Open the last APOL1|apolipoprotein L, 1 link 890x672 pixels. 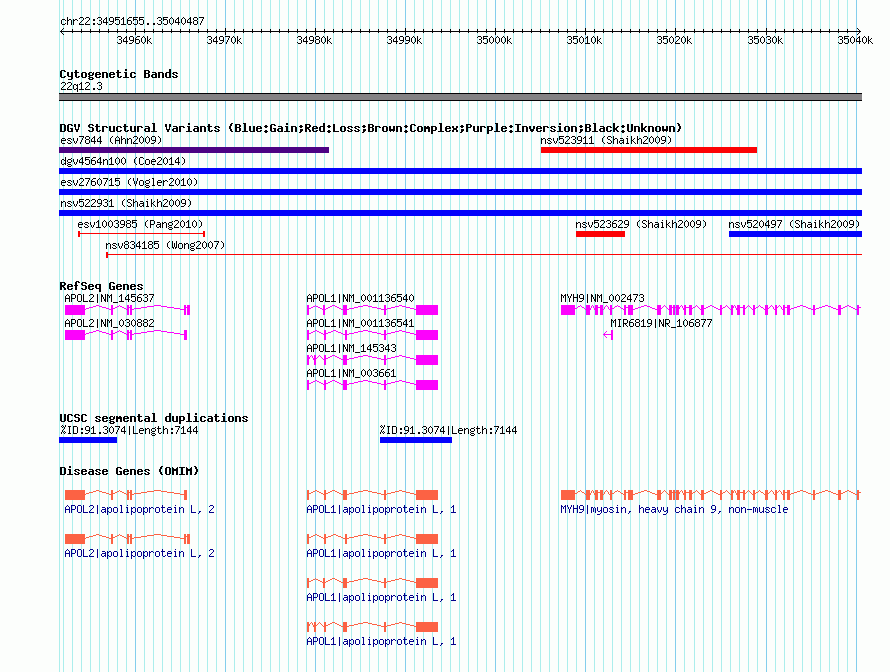coord(381,641)
